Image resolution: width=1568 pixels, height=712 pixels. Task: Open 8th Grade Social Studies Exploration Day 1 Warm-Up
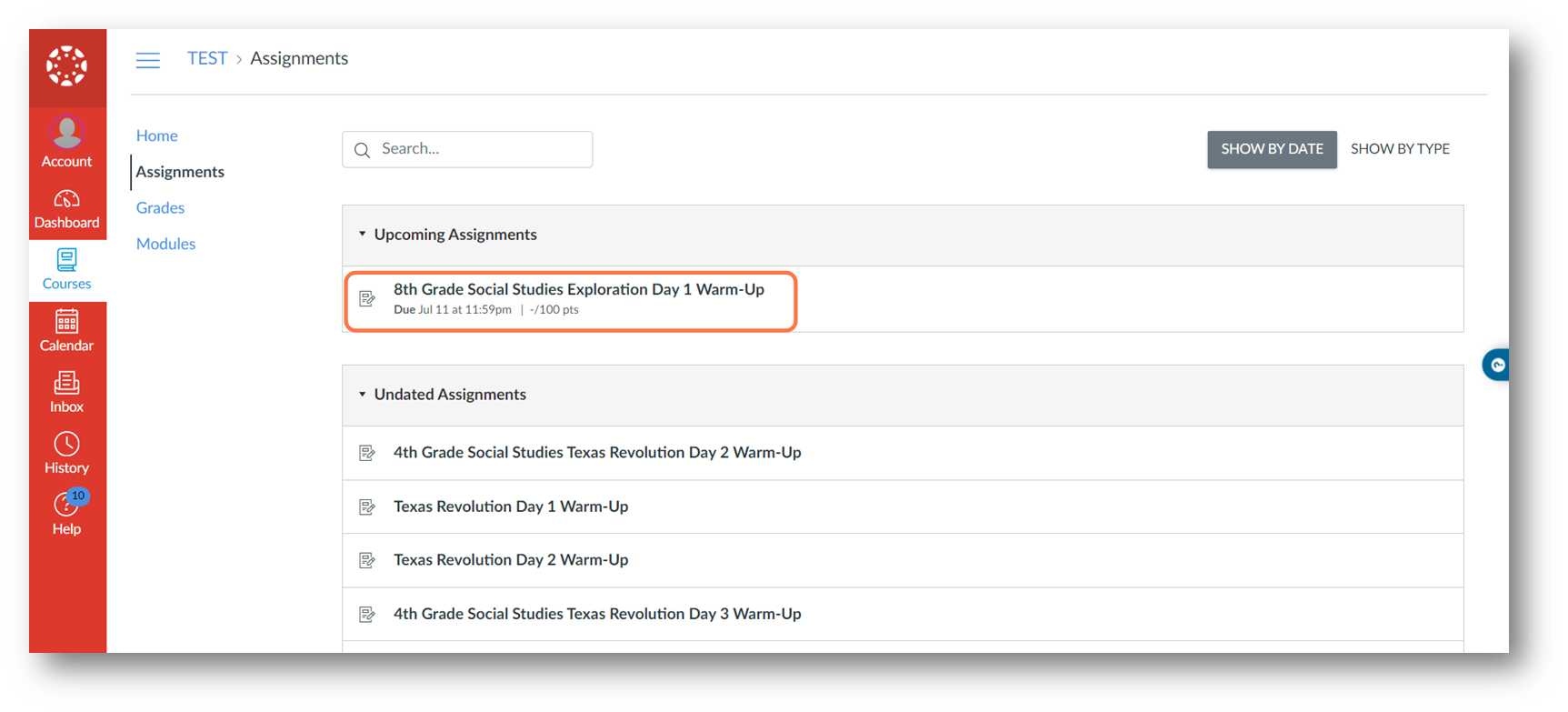(579, 289)
